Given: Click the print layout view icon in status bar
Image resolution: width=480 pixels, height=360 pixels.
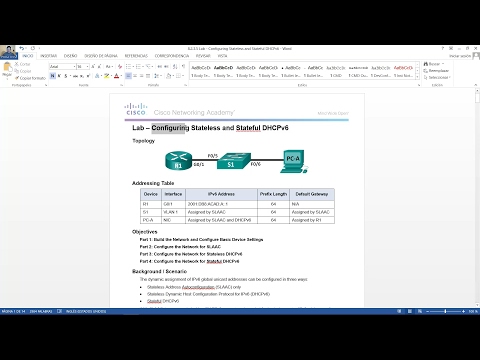Looking at the screenshot, I should 410,311.
